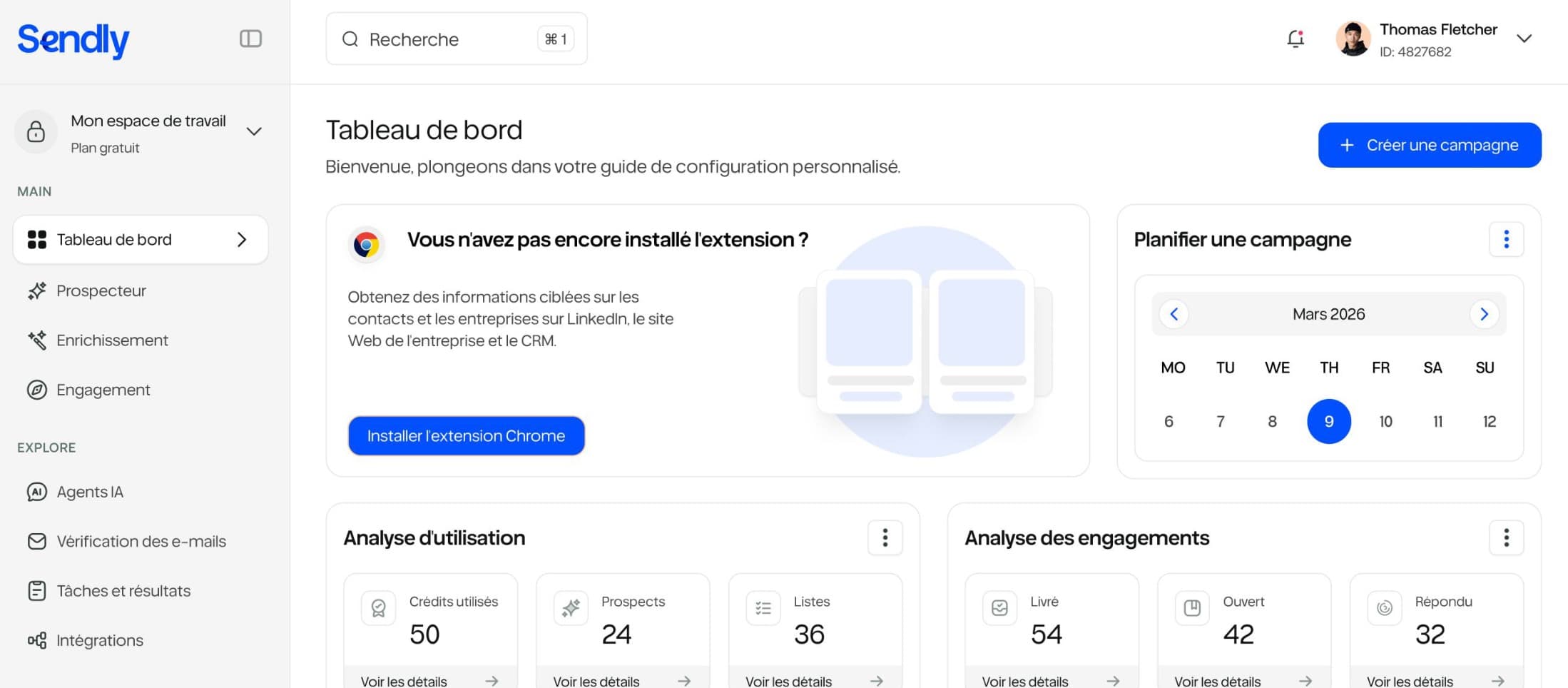
Task: Click the Crédits utilisés badge icon
Action: pyautogui.click(x=378, y=608)
